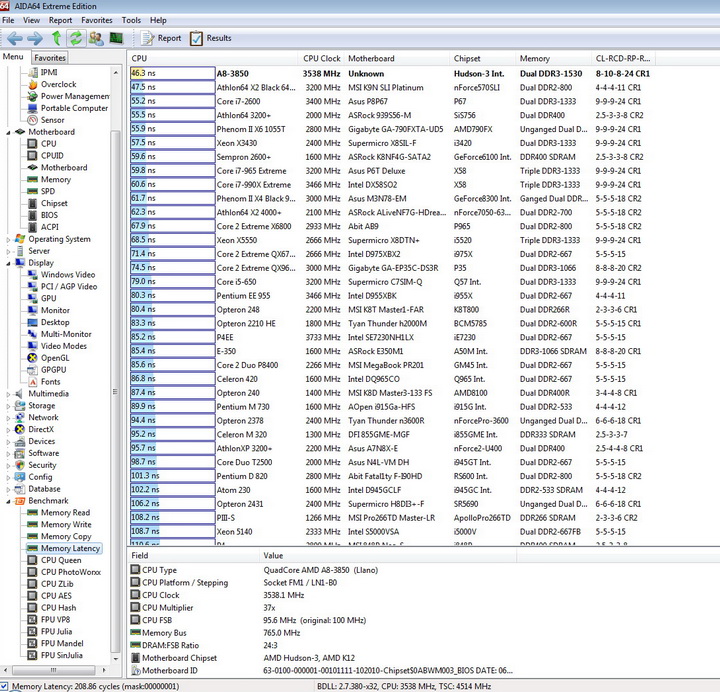Select the FPU Julia benchmark icon
Viewport: 720px width, 692px height.
(x=33, y=632)
